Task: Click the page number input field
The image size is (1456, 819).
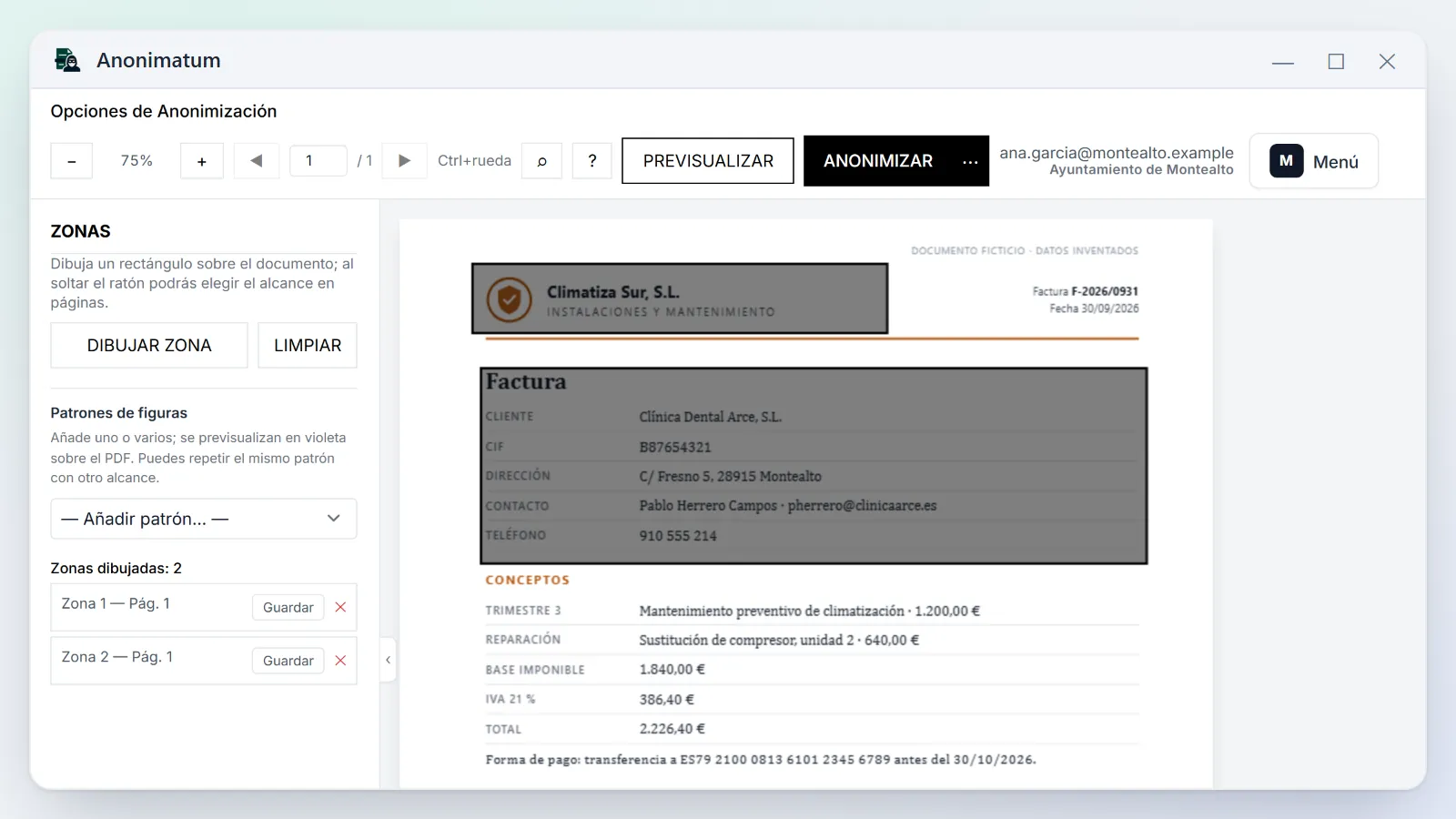Action: pyautogui.click(x=318, y=161)
